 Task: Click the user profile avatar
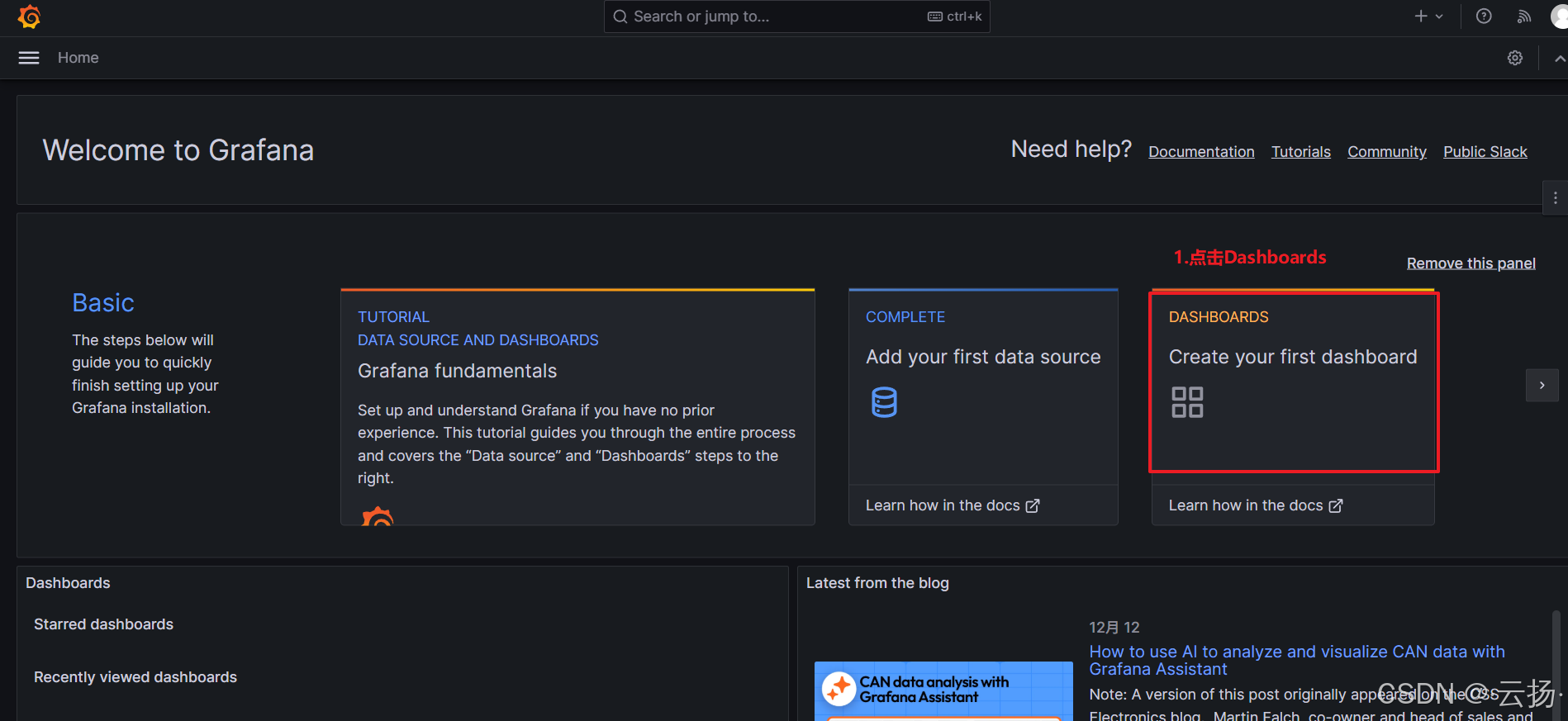(x=1560, y=17)
